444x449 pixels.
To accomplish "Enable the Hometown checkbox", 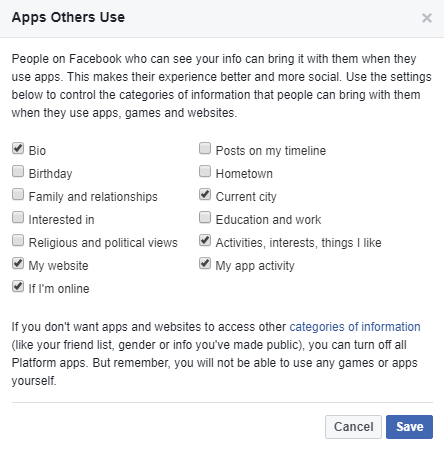I will [205, 171].
